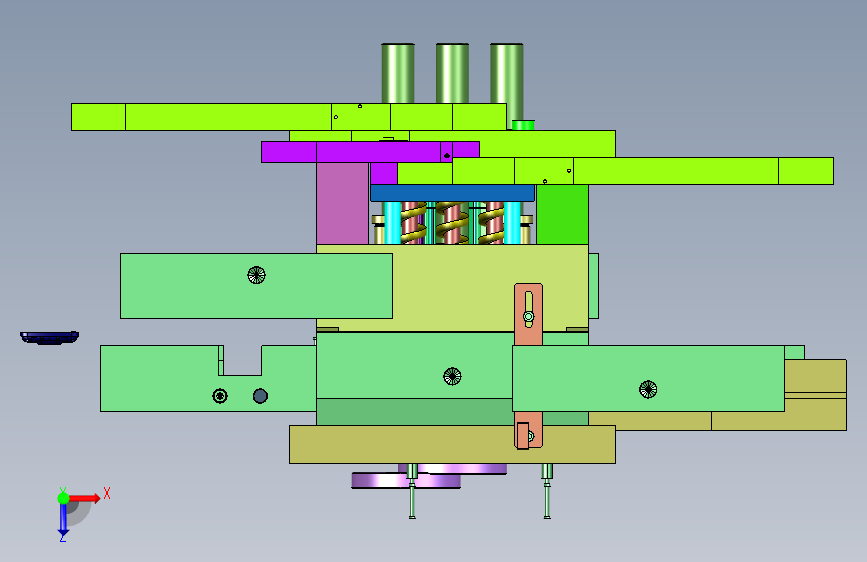Select the bright green block right of the springs
Screen dimensions: 867x562
tap(562, 215)
